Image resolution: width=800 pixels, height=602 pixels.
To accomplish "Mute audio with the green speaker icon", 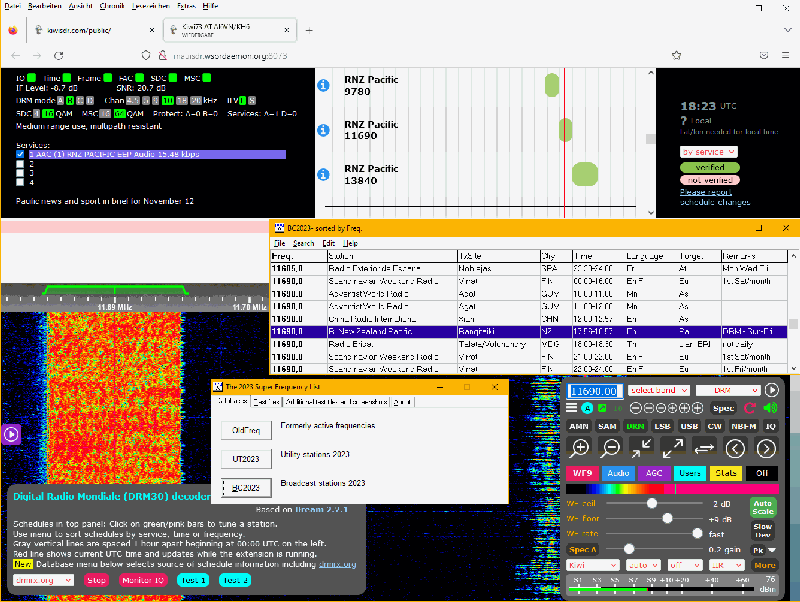I will pos(770,408).
